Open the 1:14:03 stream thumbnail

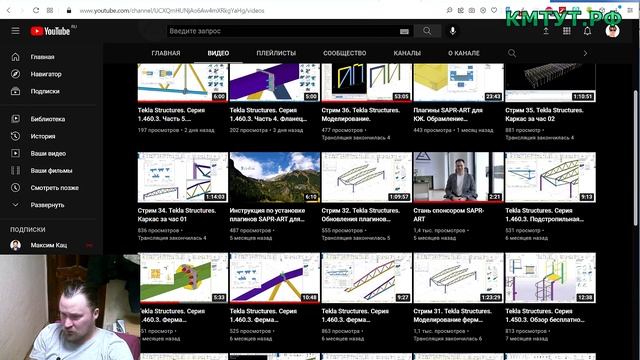(x=182, y=177)
